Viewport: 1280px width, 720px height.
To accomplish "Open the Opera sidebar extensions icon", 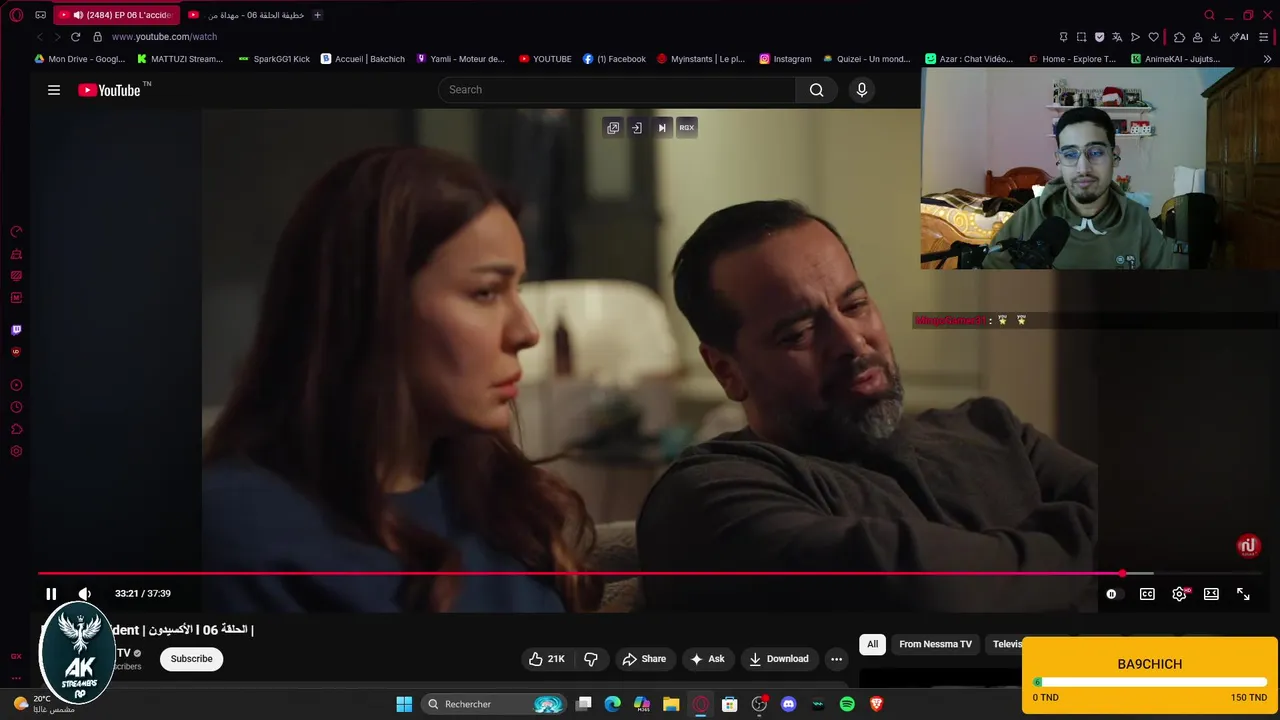I will click(x=16, y=429).
